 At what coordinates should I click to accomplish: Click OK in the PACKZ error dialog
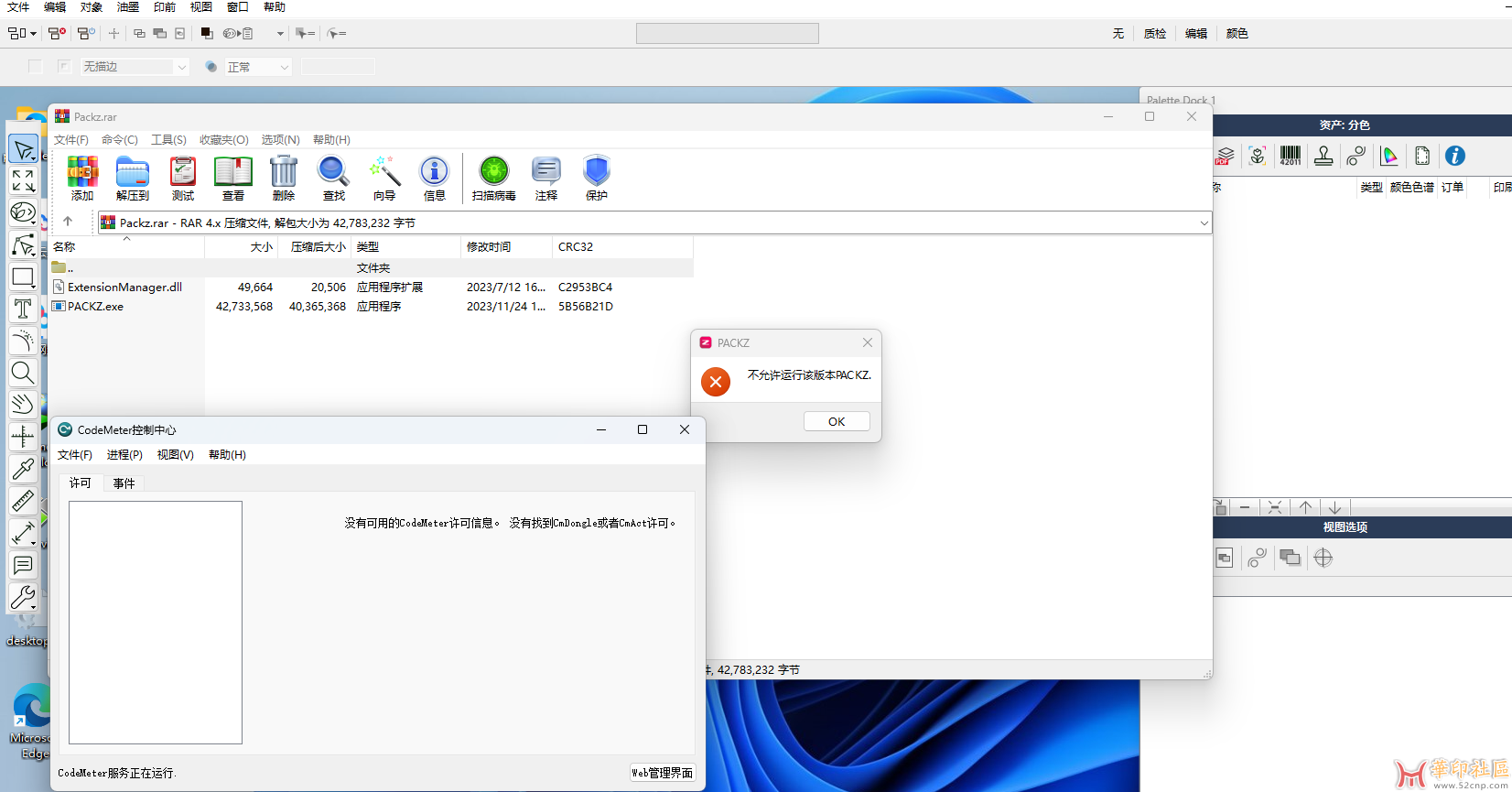(x=837, y=421)
